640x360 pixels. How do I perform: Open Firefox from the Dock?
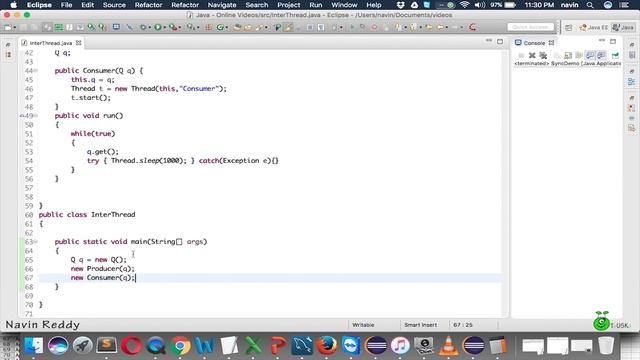coord(327,346)
